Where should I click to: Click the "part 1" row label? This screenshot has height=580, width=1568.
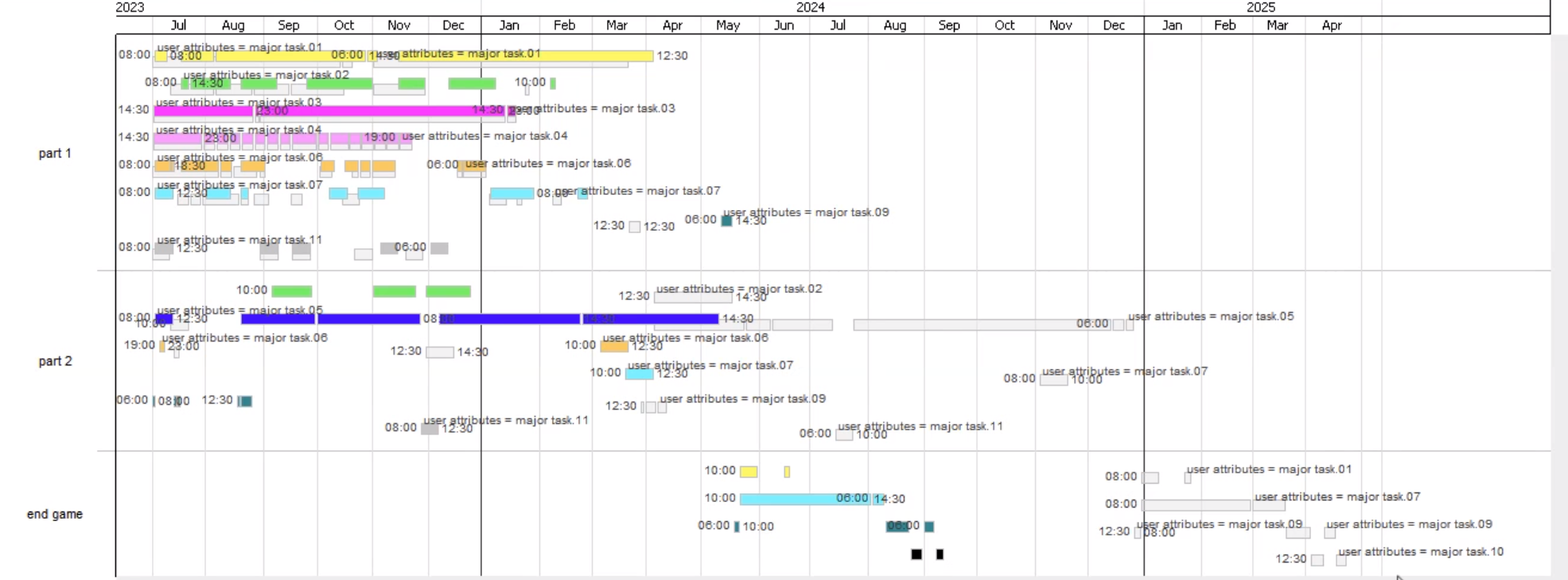(55, 154)
